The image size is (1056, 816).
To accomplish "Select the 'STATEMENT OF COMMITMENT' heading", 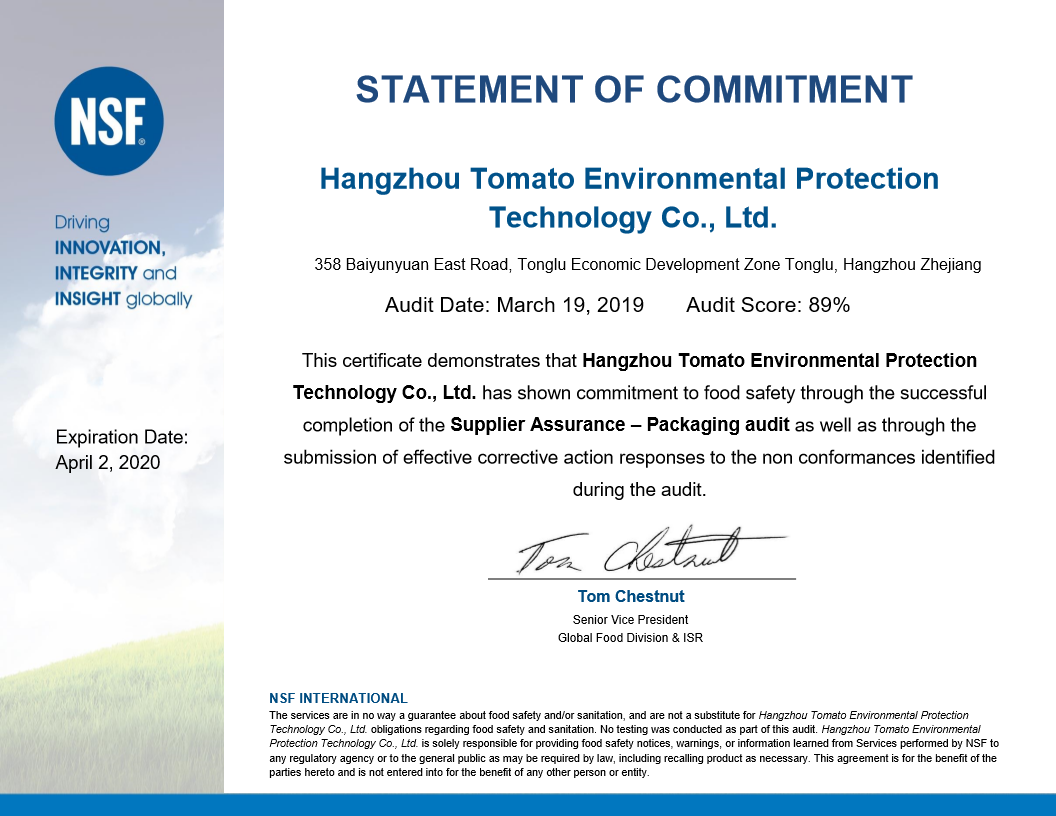I will [634, 90].
